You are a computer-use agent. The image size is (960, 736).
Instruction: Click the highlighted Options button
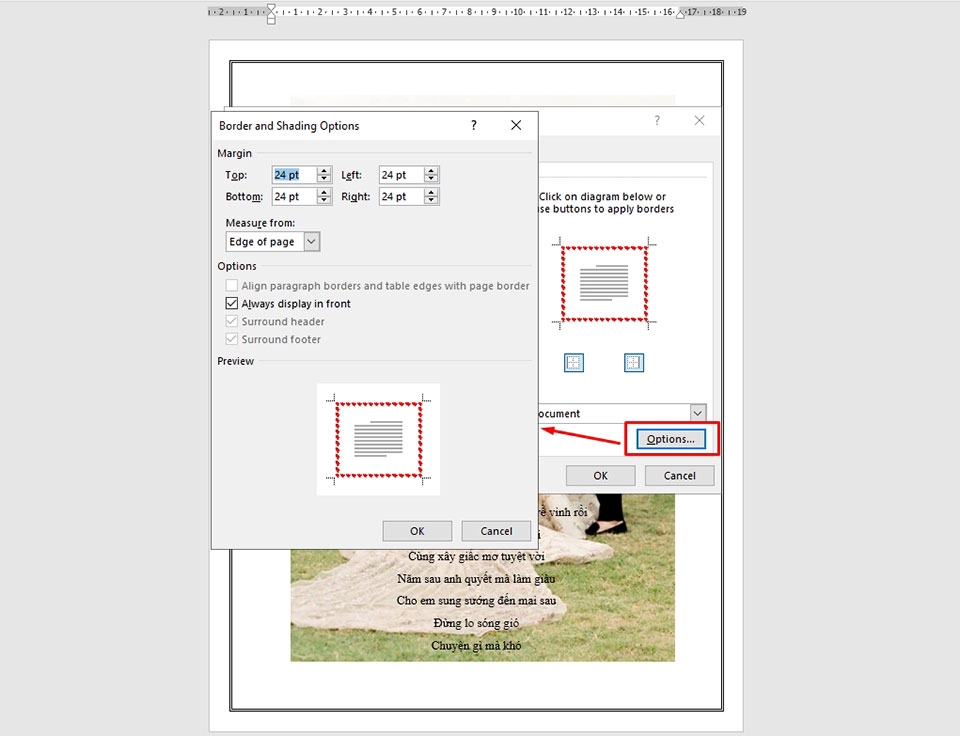pos(670,438)
